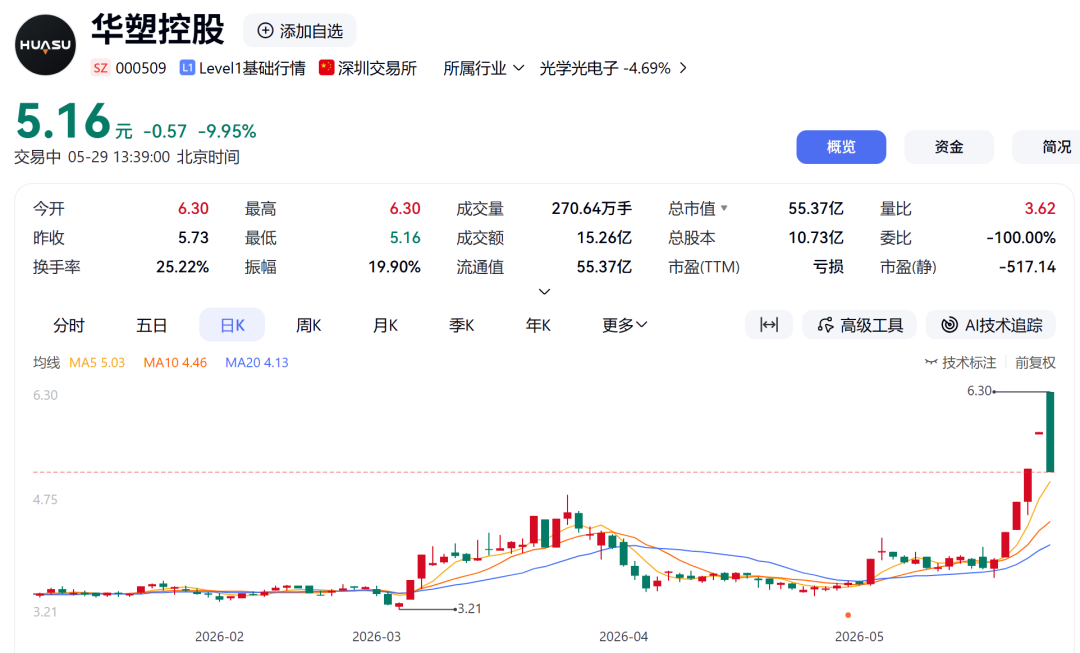Click the MA5 5.03 indicator label
The height and width of the screenshot is (653, 1080).
click(x=97, y=362)
